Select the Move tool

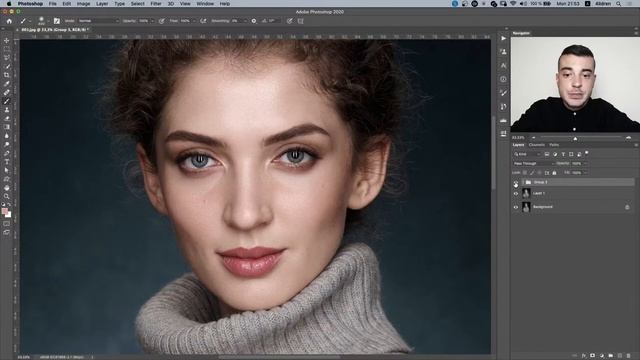tap(7, 40)
